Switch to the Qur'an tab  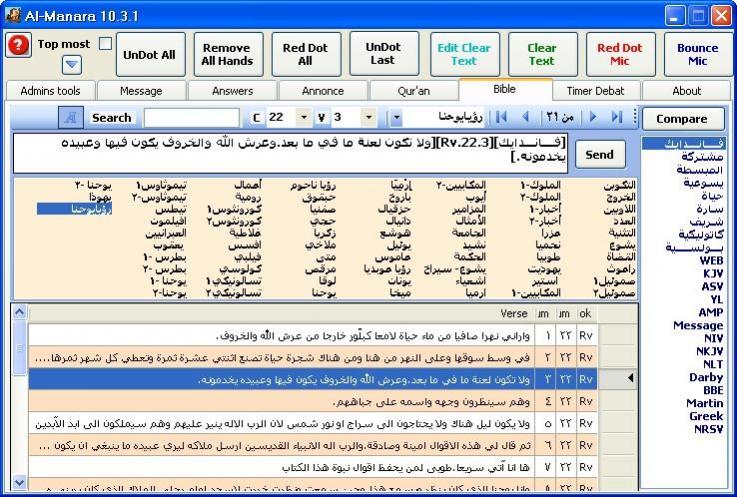(413, 90)
